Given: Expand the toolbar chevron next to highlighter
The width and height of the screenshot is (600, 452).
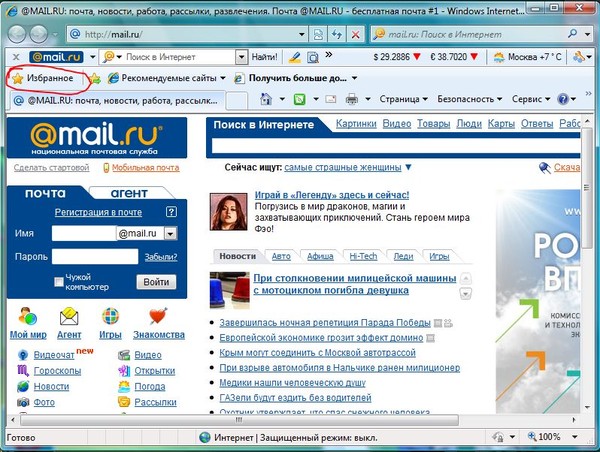Looking at the screenshot, I should tap(329, 55).
